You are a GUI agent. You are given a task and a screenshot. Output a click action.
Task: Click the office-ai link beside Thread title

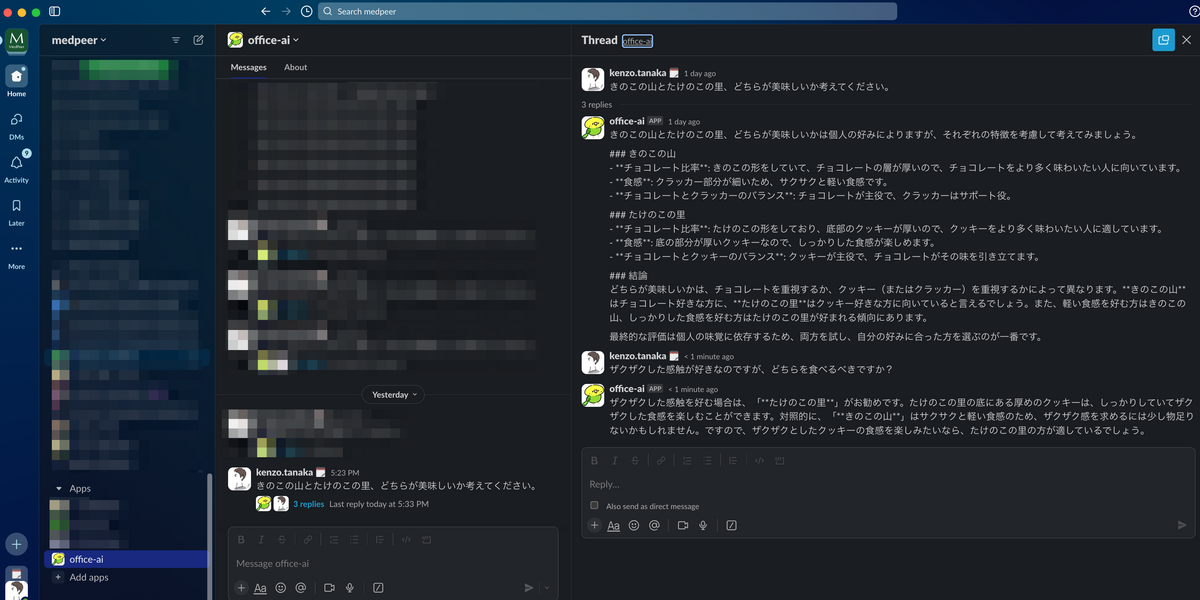[637, 41]
